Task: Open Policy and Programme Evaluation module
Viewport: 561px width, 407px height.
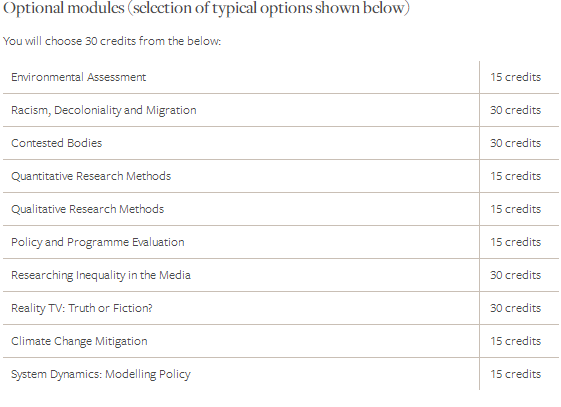Action: point(98,242)
